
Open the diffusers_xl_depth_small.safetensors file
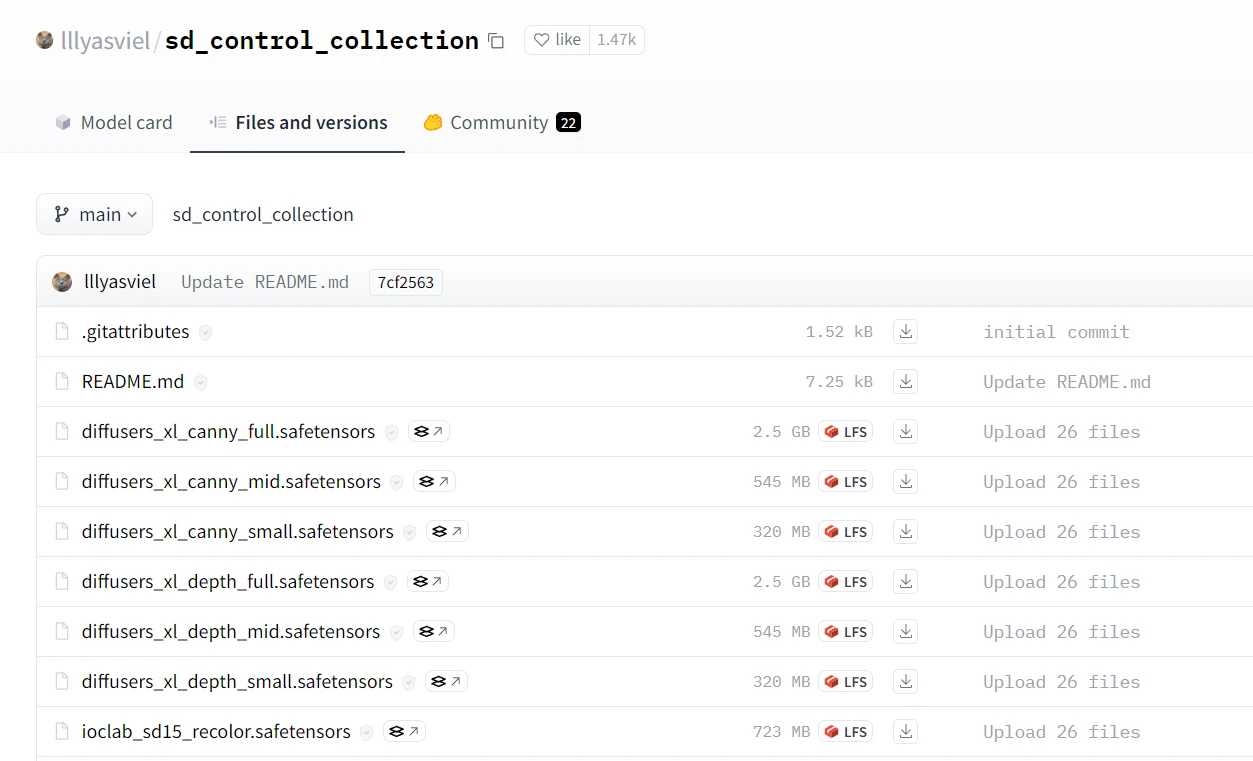click(237, 682)
